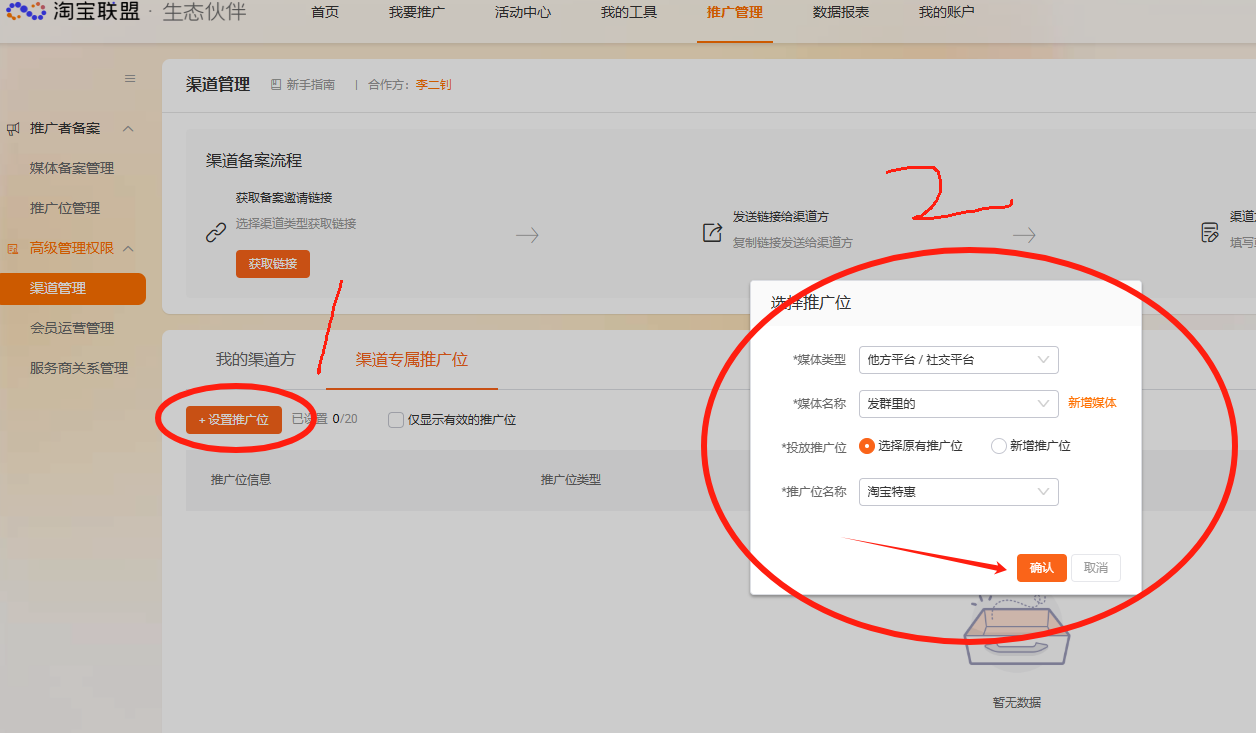Open the 推广位名称 dropdown showing 淘宝特惠
This screenshot has width=1256, height=733.
pyautogui.click(x=958, y=491)
